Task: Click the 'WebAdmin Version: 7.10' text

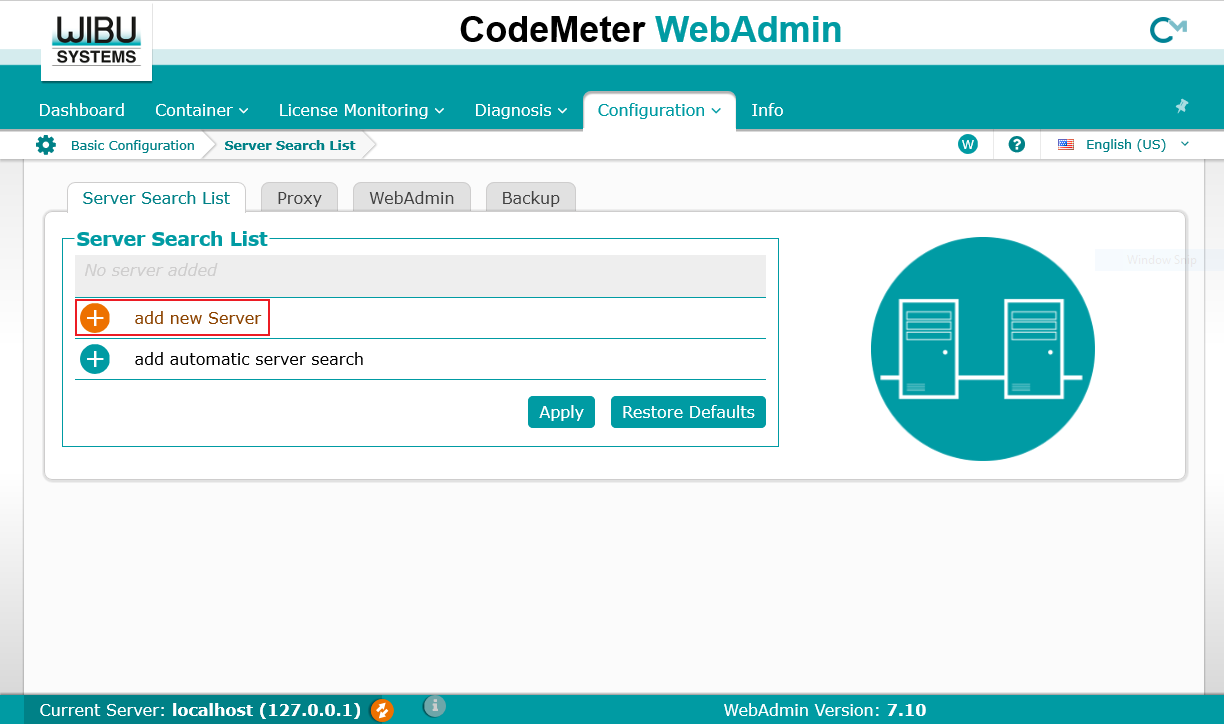Action: [825, 711]
